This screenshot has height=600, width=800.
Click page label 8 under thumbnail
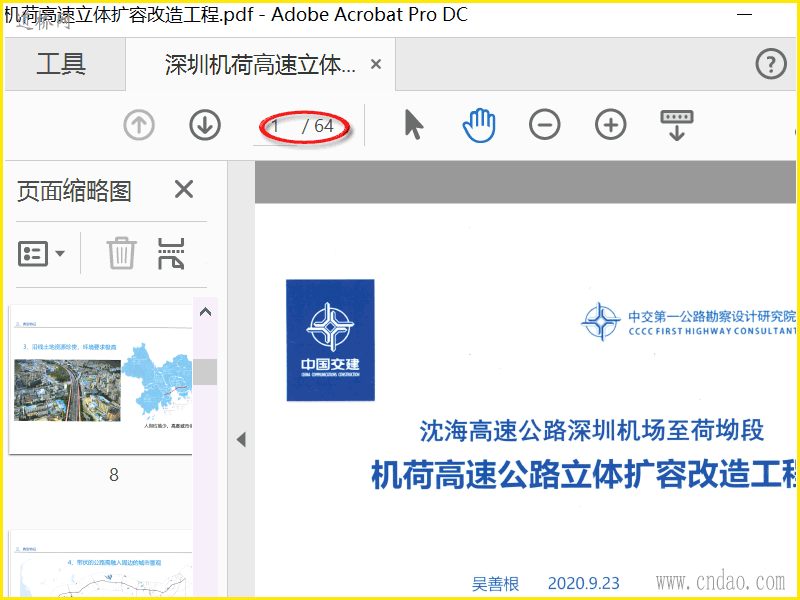pos(114,475)
